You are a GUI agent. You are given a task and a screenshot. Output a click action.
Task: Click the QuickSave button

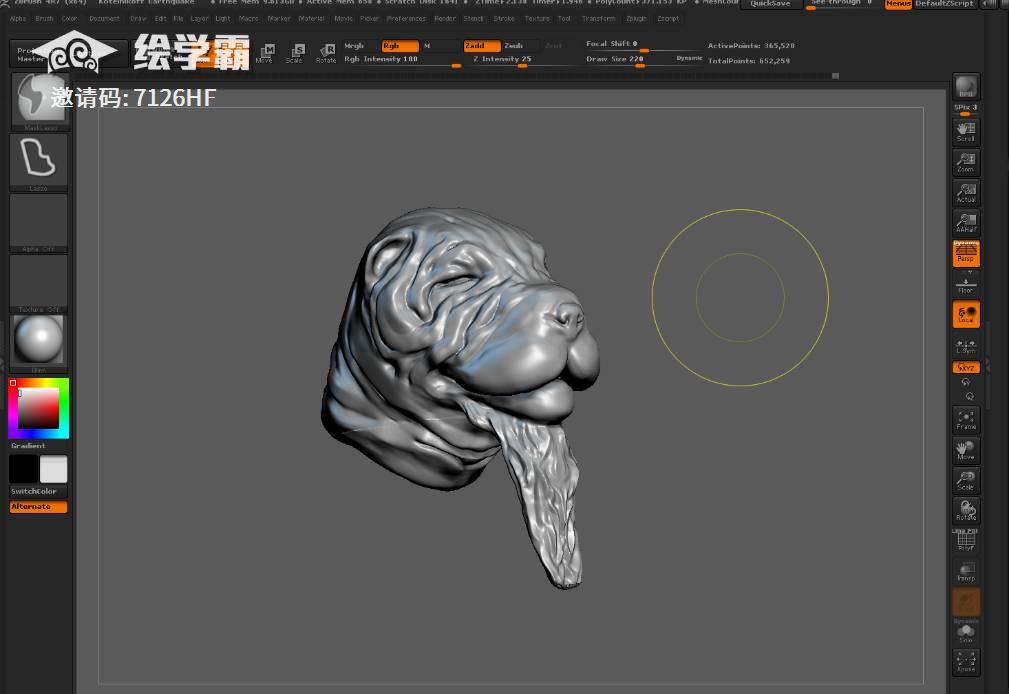(x=771, y=4)
